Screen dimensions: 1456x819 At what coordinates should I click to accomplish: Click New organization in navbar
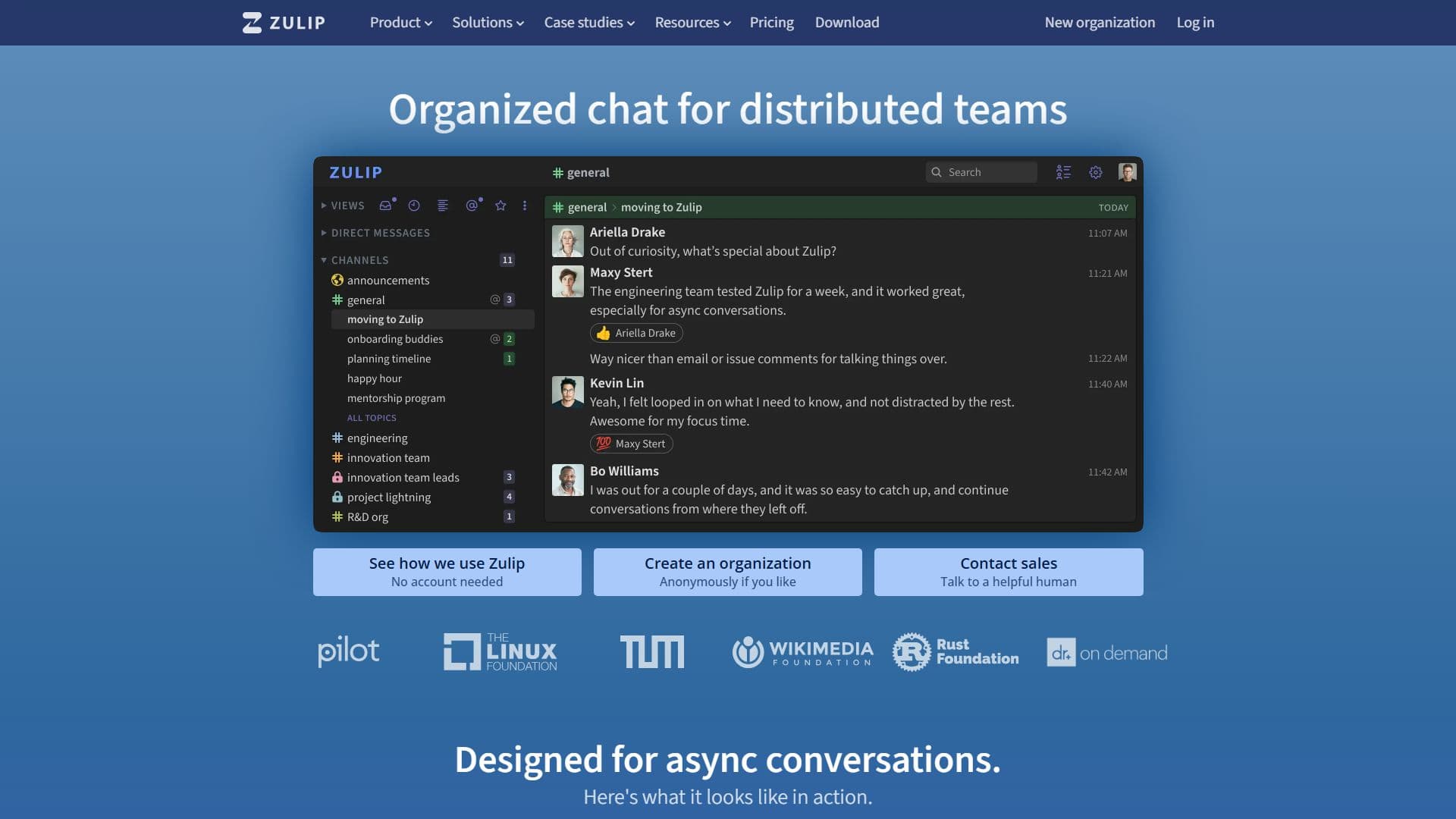(1100, 23)
